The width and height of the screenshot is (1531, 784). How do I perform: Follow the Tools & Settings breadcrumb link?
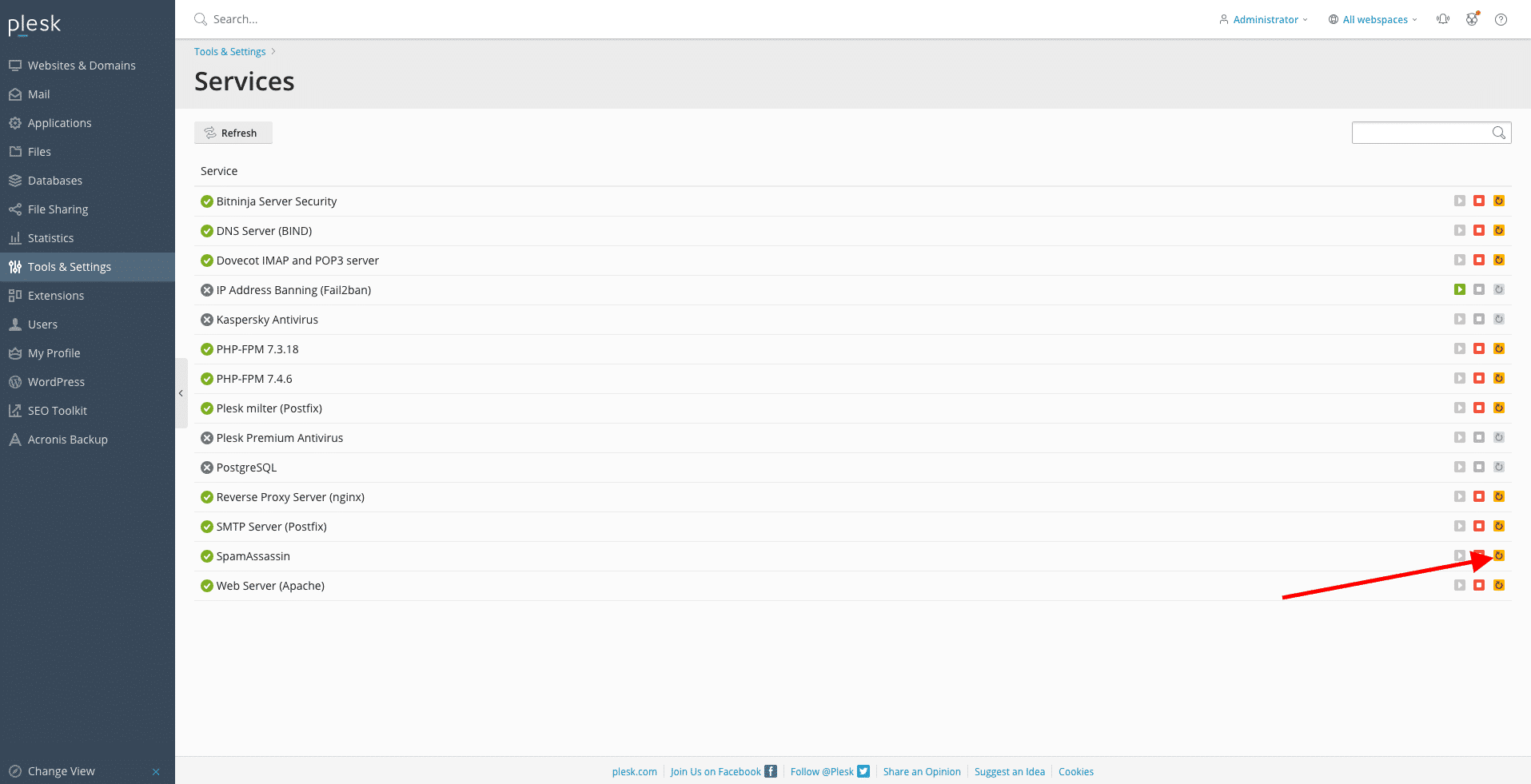229,52
